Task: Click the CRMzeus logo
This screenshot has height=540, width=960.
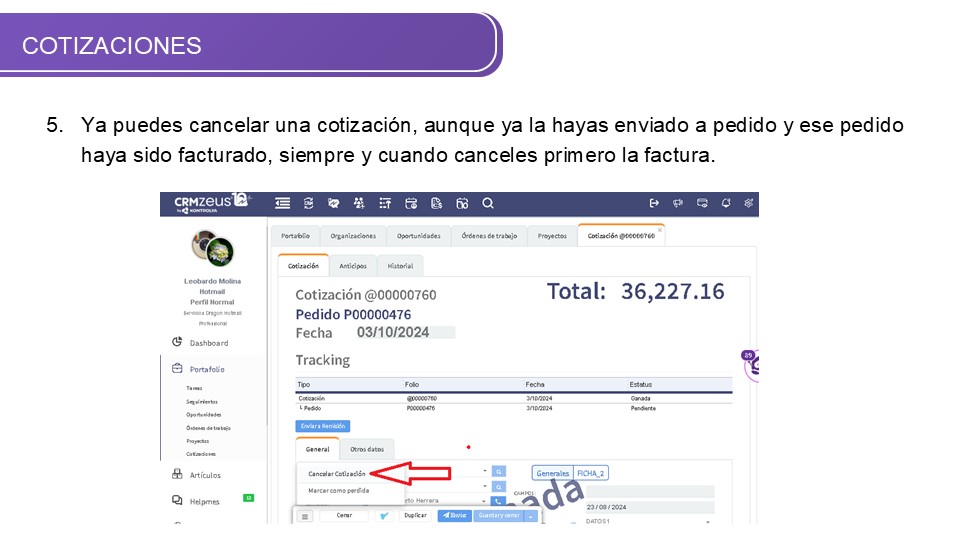Action: pyautogui.click(x=212, y=202)
